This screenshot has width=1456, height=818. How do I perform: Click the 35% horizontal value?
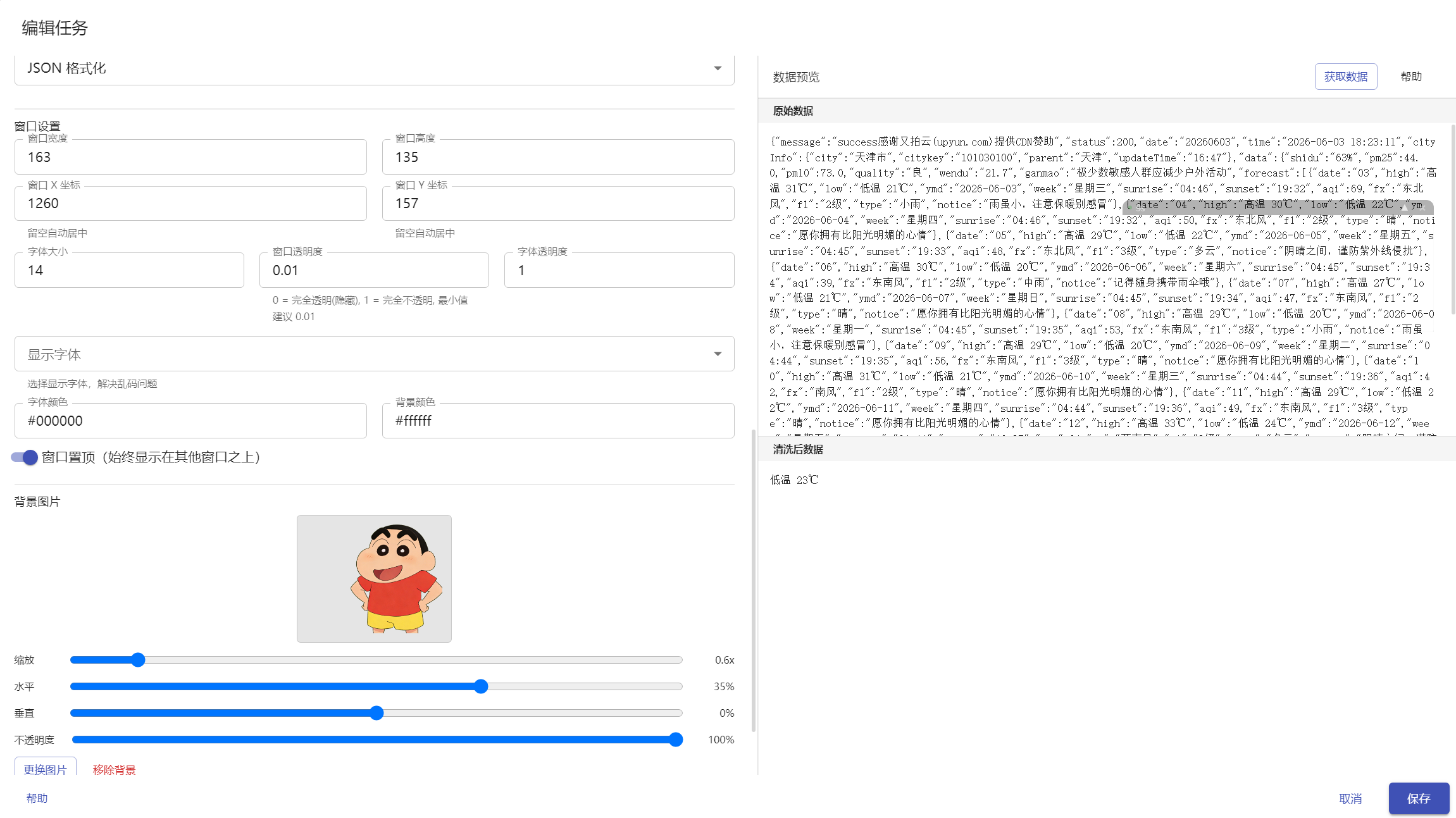coord(724,686)
